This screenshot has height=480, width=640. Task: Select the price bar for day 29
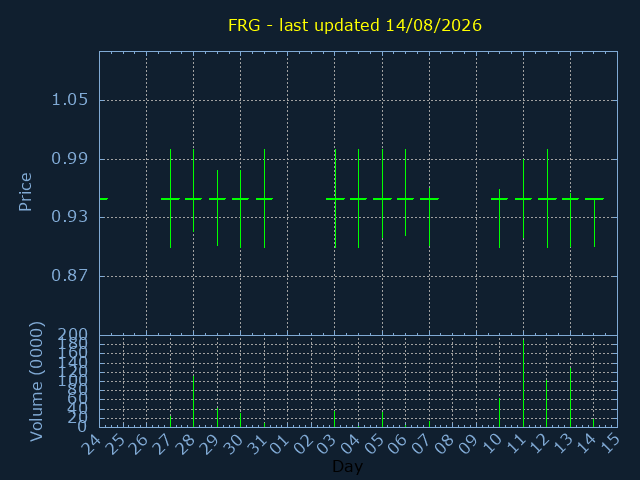coord(218,208)
